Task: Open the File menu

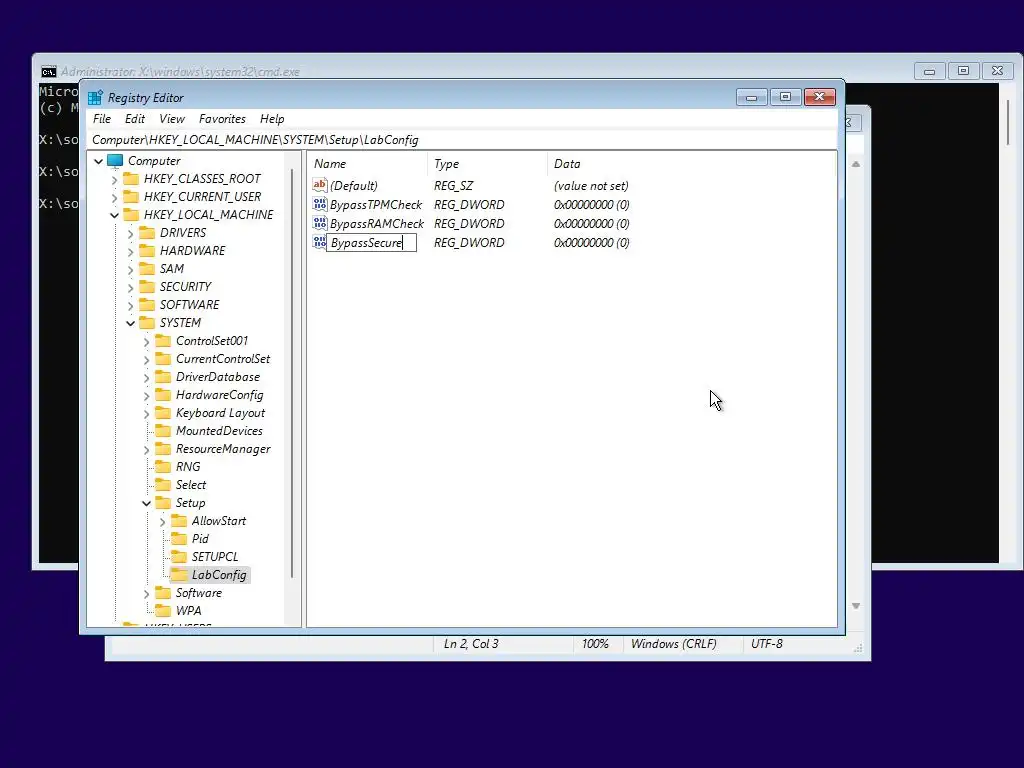Action: pos(102,119)
